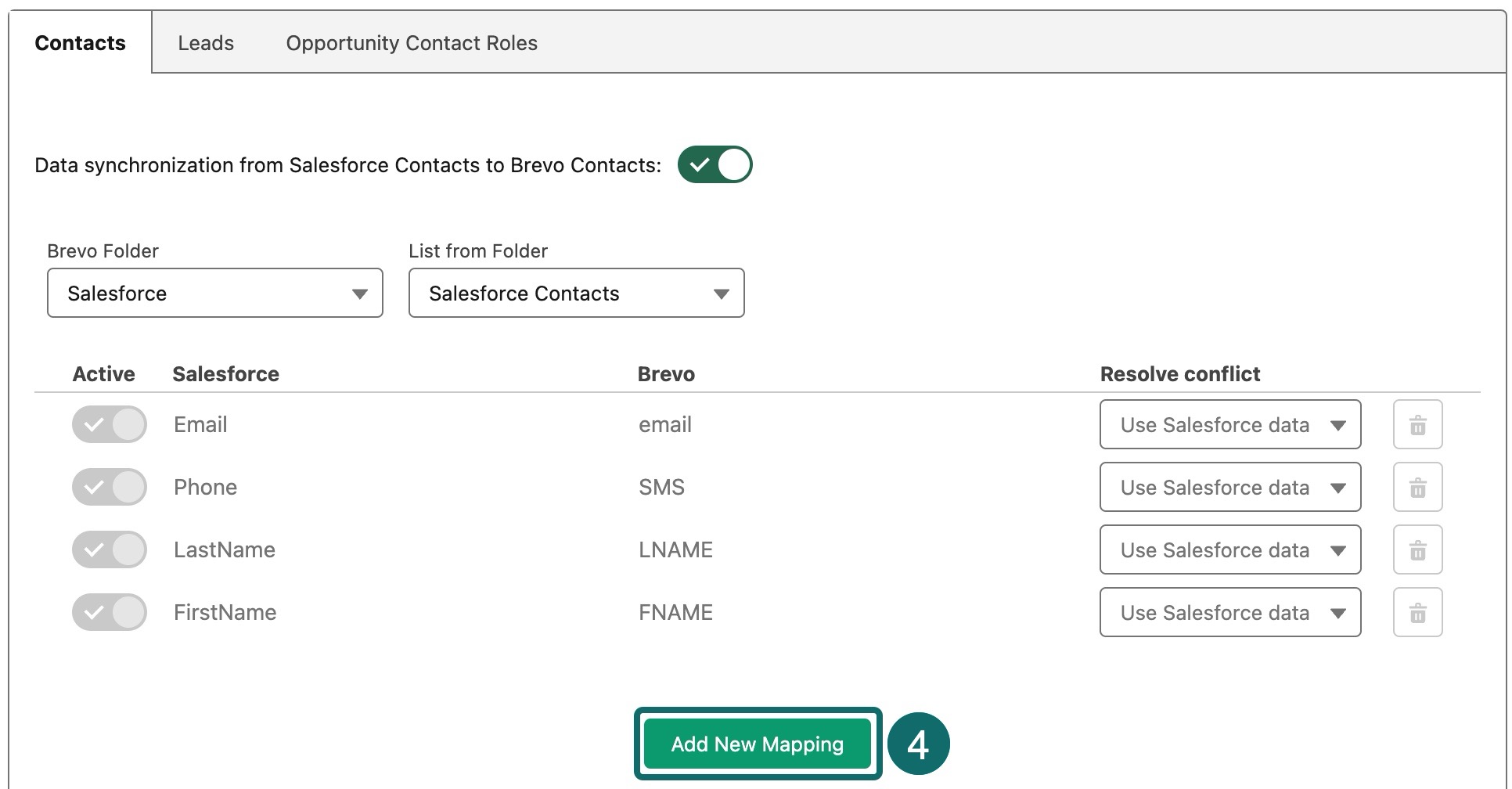Toggle the Email mapping active switch
The width and height of the screenshot is (1512, 789).
point(110,424)
